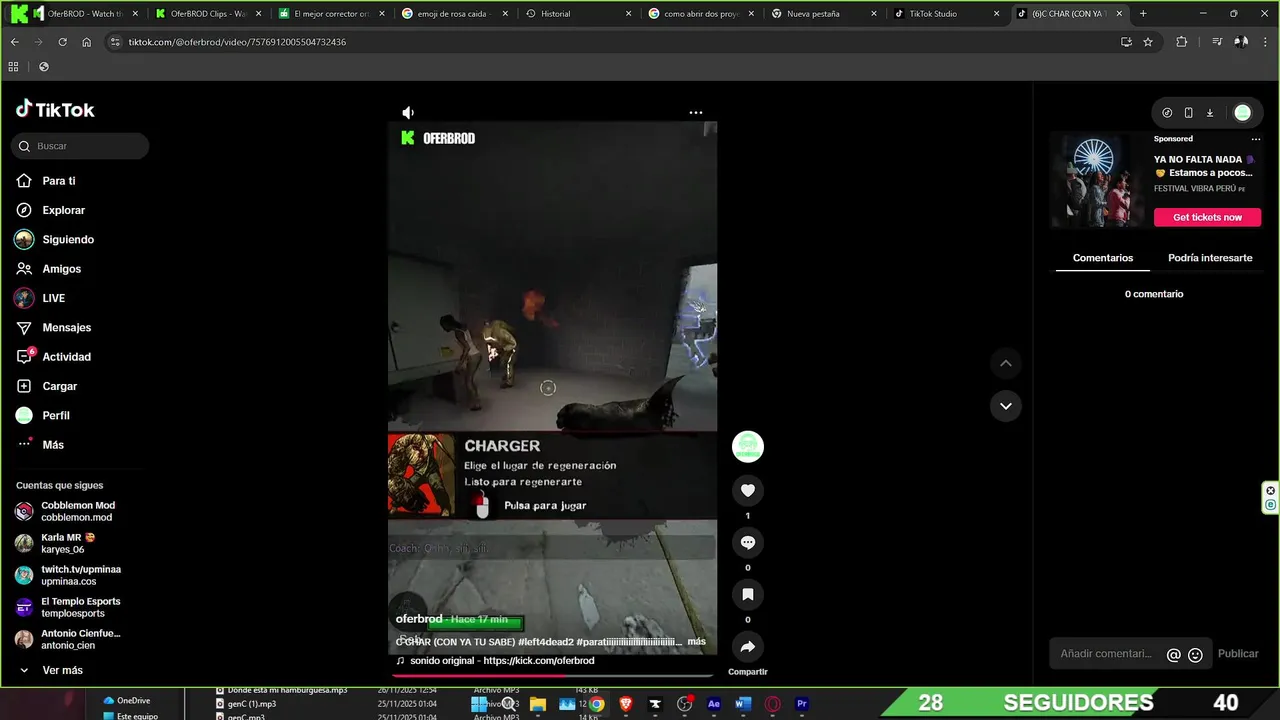
Task: Bookmark this page with the star icon
Action: point(1148,42)
